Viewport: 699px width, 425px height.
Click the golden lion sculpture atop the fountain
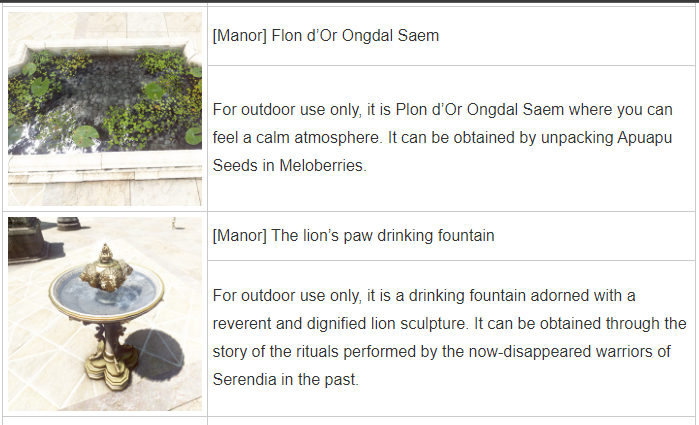[106, 271]
